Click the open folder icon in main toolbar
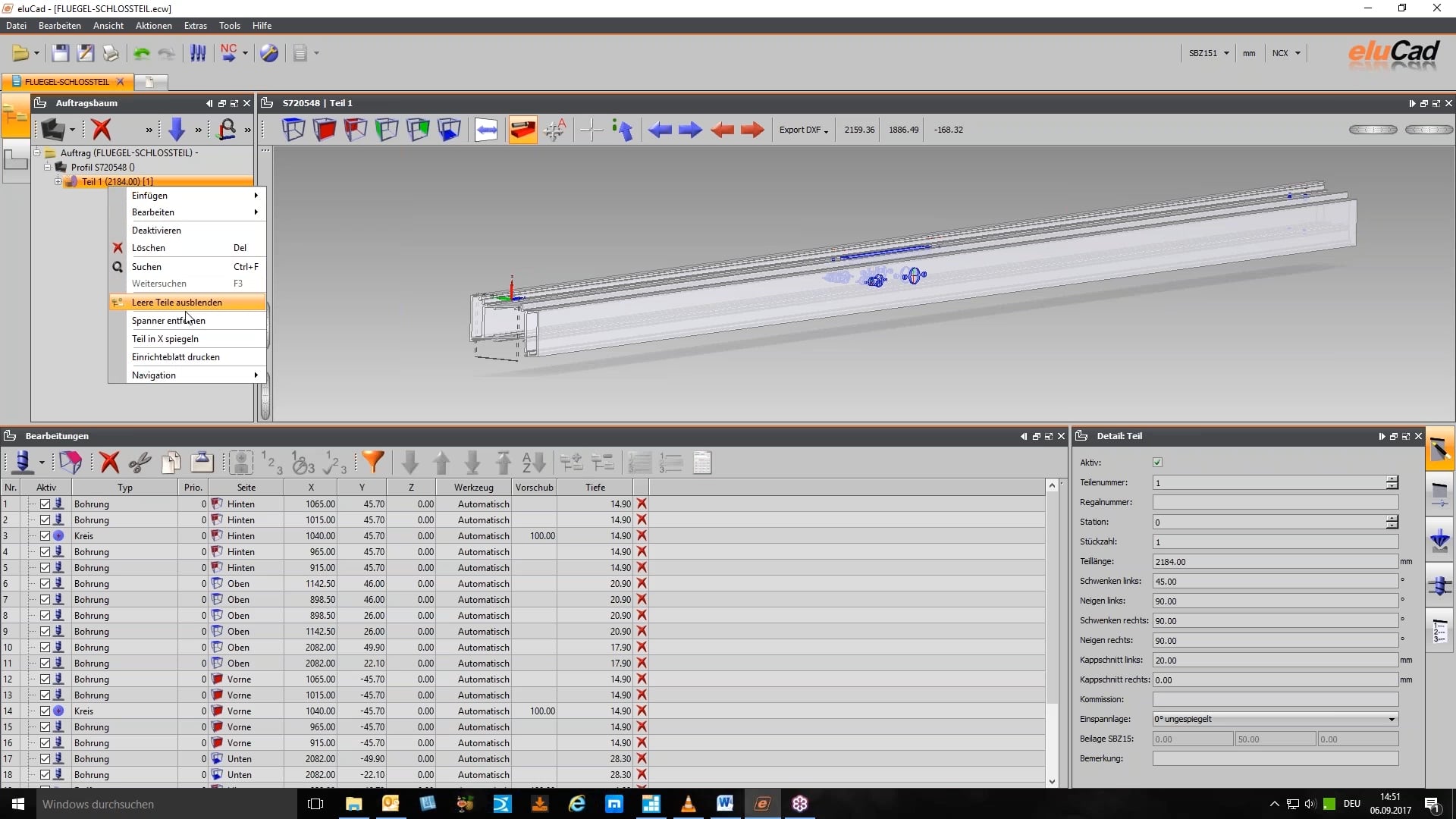 (20, 53)
